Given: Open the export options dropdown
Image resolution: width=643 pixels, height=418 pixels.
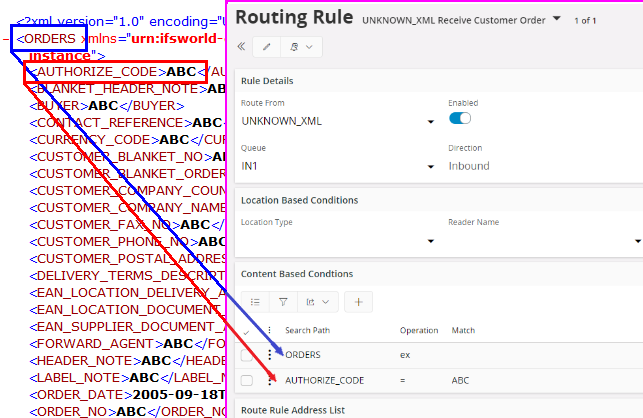Looking at the screenshot, I should click(318, 302).
